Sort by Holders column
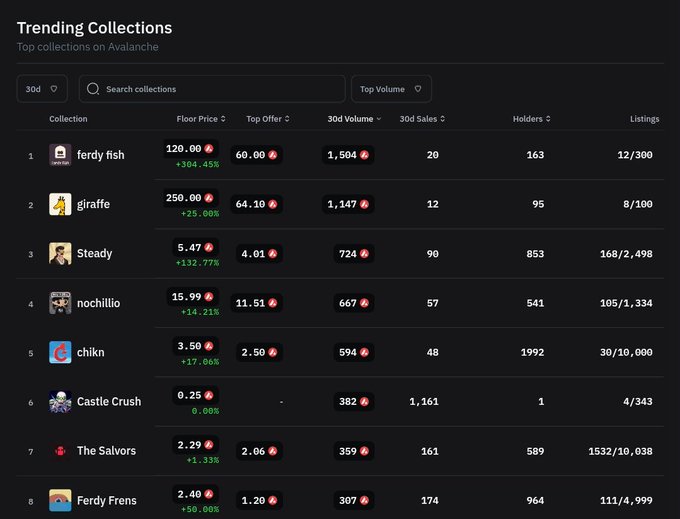Image resolution: width=680 pixels, height=519 pixels. coord(531,119)
